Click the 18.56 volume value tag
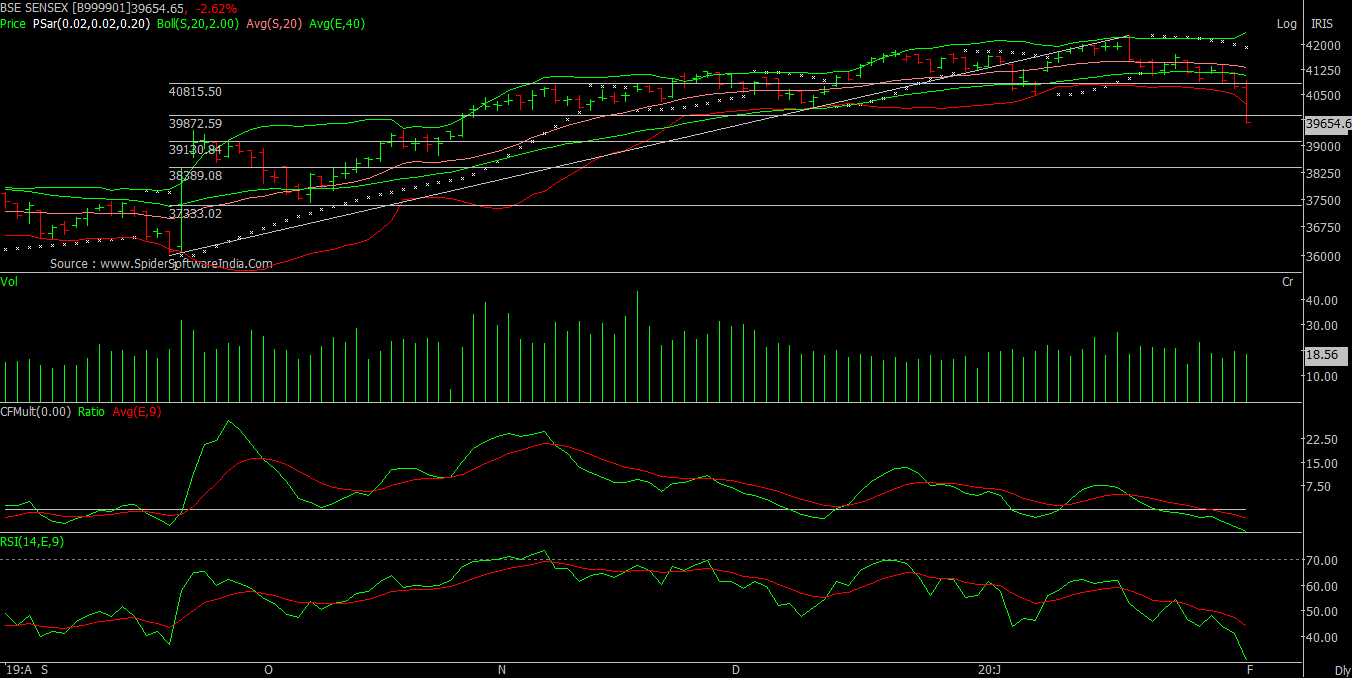This screenshot has height=678, width=1352. tap(1327, 355)
